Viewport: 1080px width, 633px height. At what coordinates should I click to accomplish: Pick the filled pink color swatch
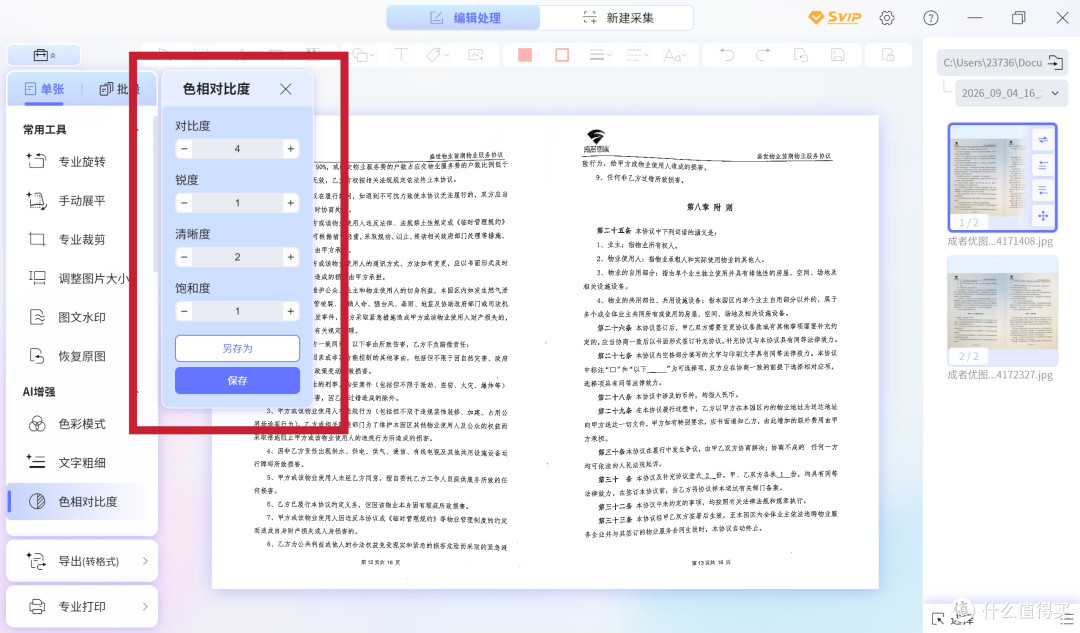point(525,55)
